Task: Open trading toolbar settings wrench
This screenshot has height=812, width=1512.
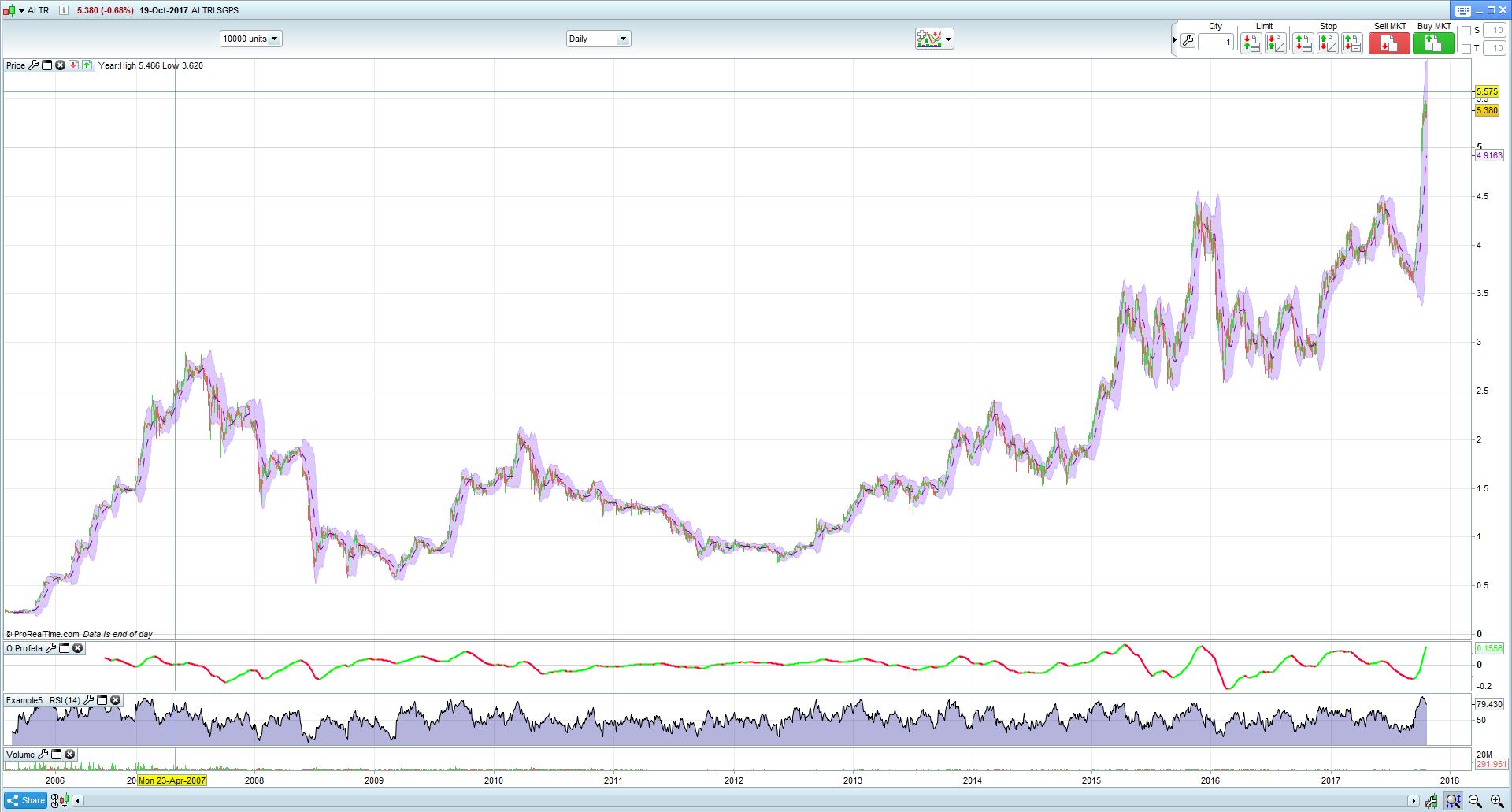Action: pyautogui.click(x=1188, y=41)
